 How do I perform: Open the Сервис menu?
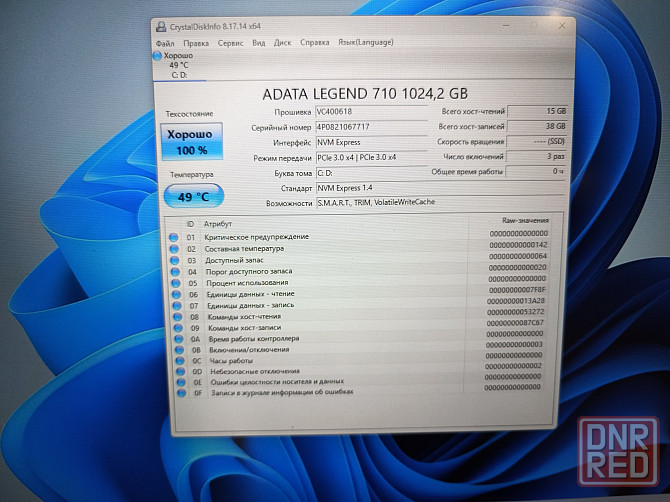coord(230,43)
